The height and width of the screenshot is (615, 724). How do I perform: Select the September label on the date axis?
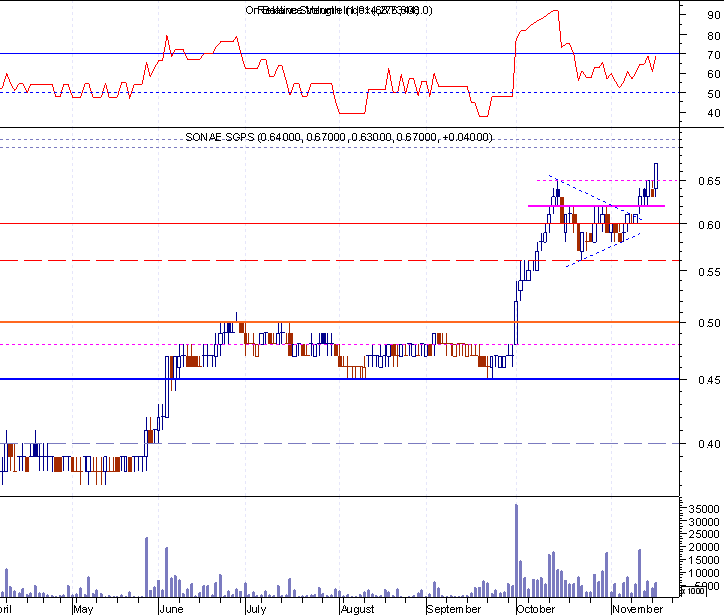[453, 609]
